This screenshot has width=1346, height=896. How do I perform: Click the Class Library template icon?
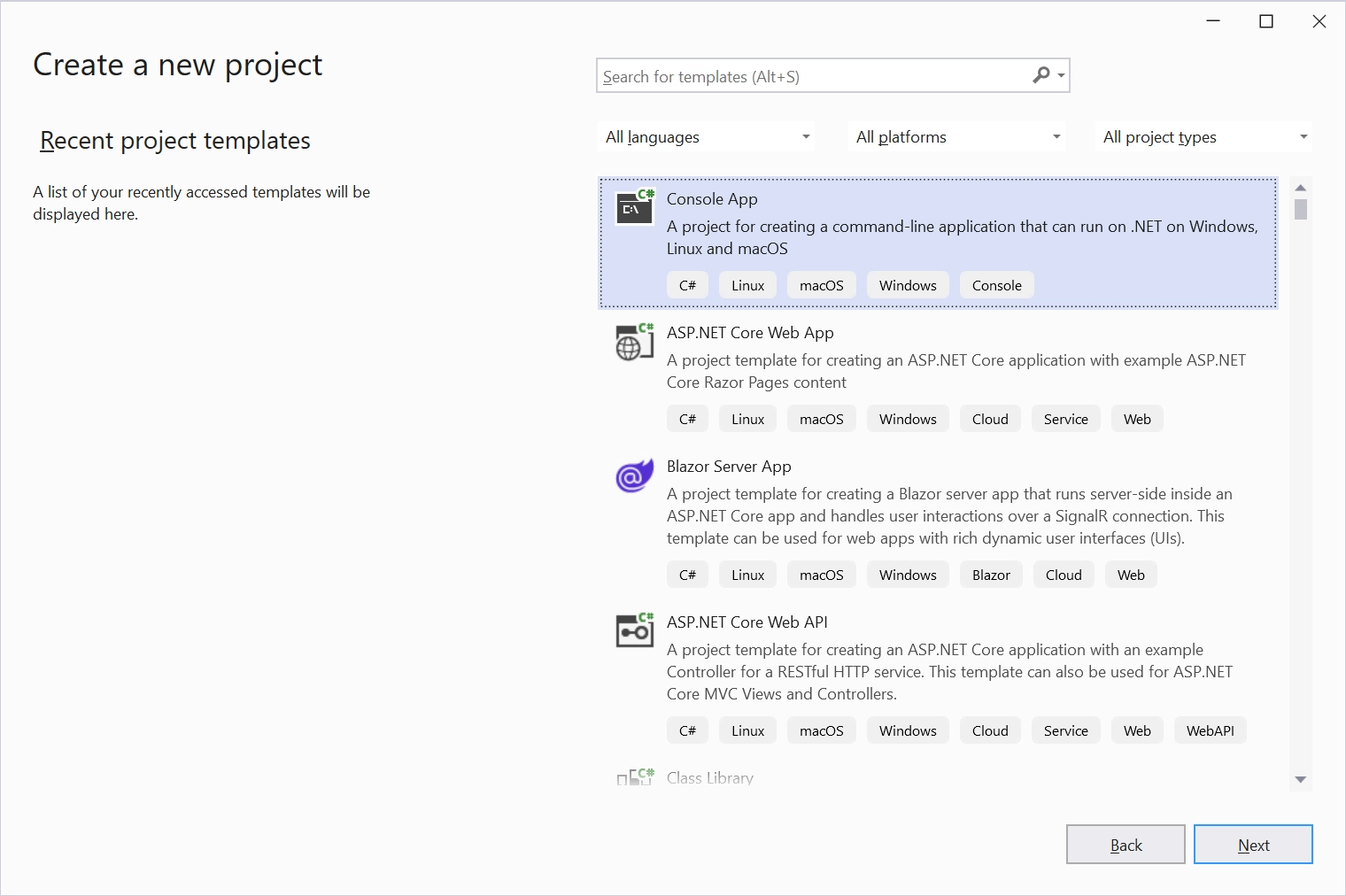click(x=634, y=777)
